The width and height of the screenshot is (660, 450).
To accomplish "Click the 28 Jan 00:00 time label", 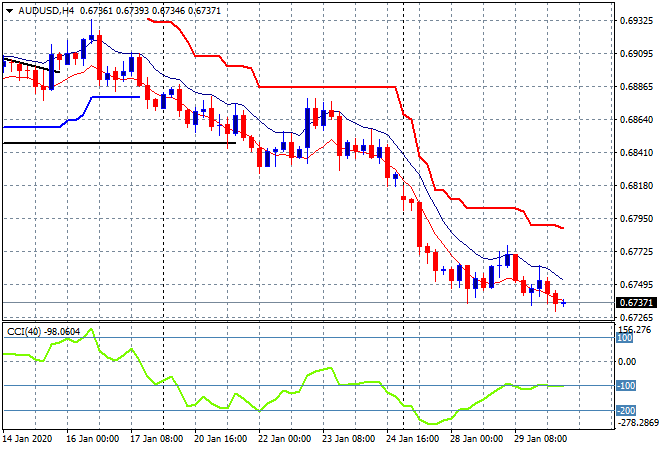I will (476, 439).
